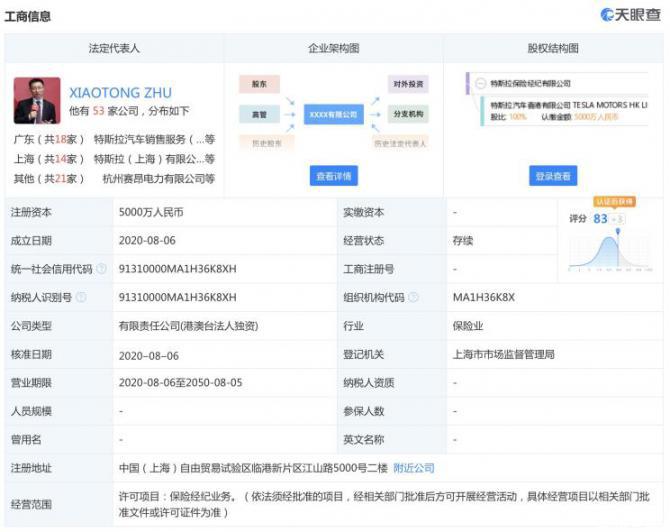Collapse the 特斯拉保险经纪有限公司 equity tree node
Image resolution: width=670 pixels, height=532 pixels.
click(481, 83)
